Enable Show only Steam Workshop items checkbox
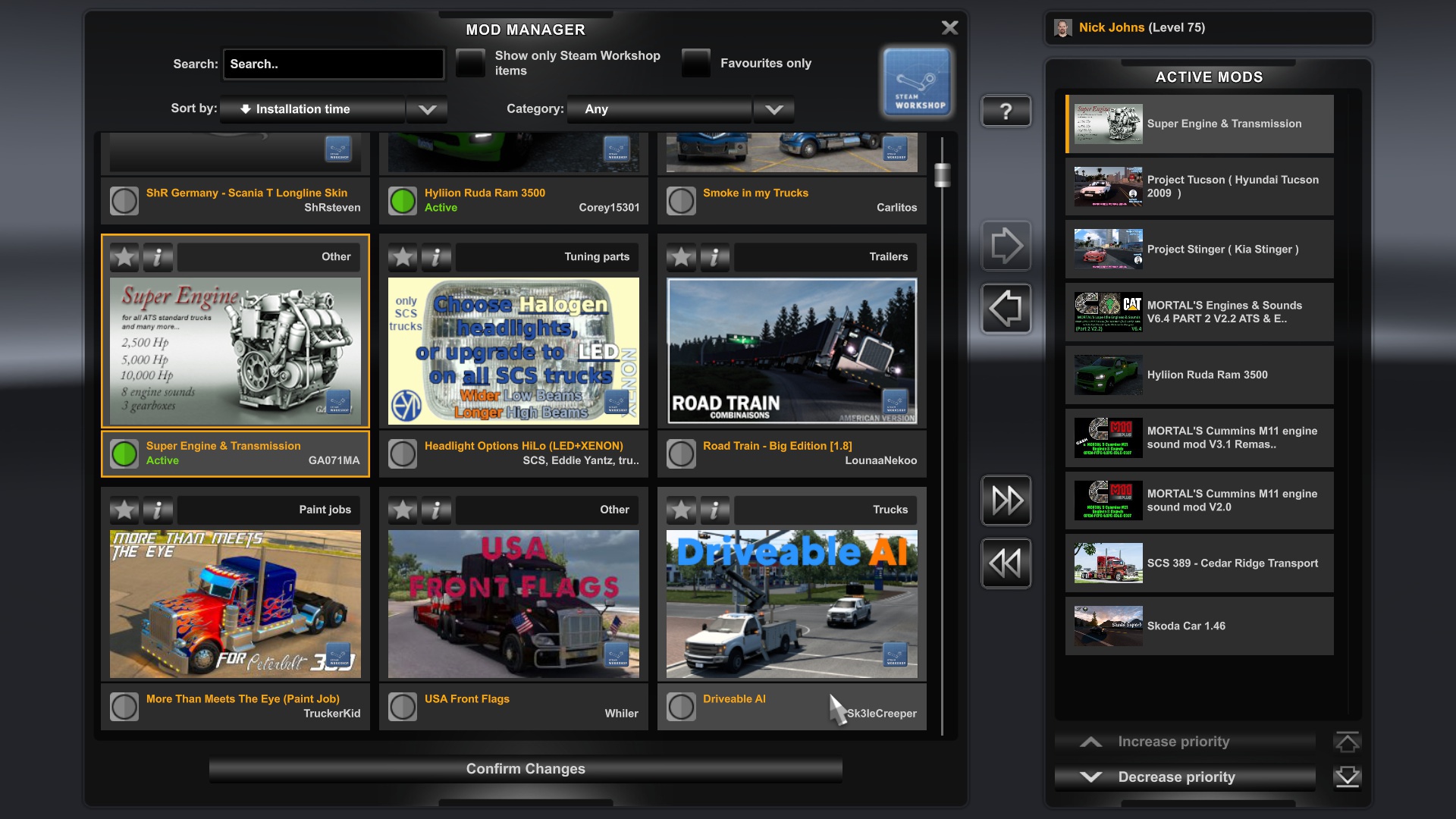This screenshot has width=1456, height=819. click(470, 63)
